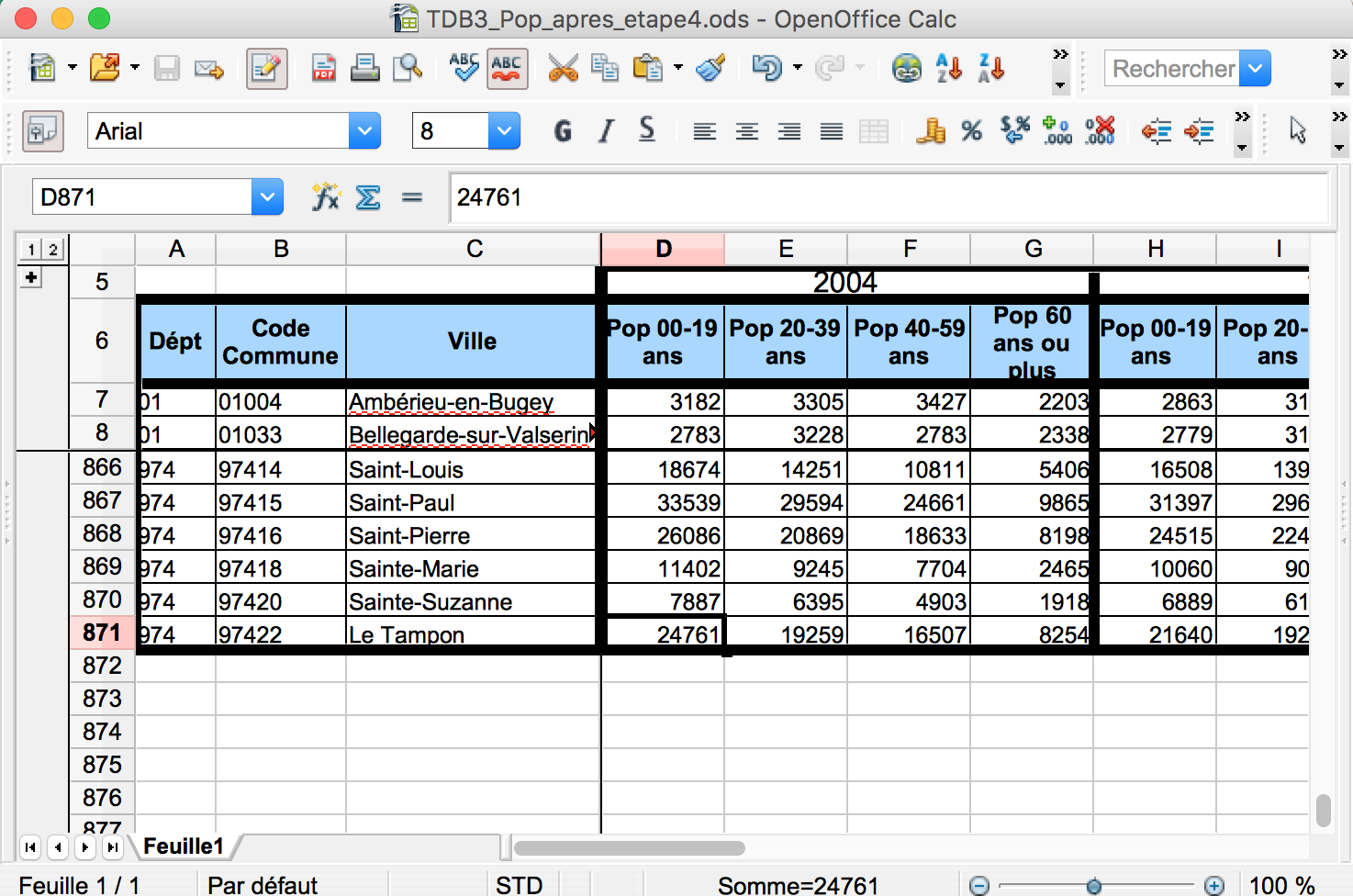Click the Cut scissors icon

click(x=563, y=69)
